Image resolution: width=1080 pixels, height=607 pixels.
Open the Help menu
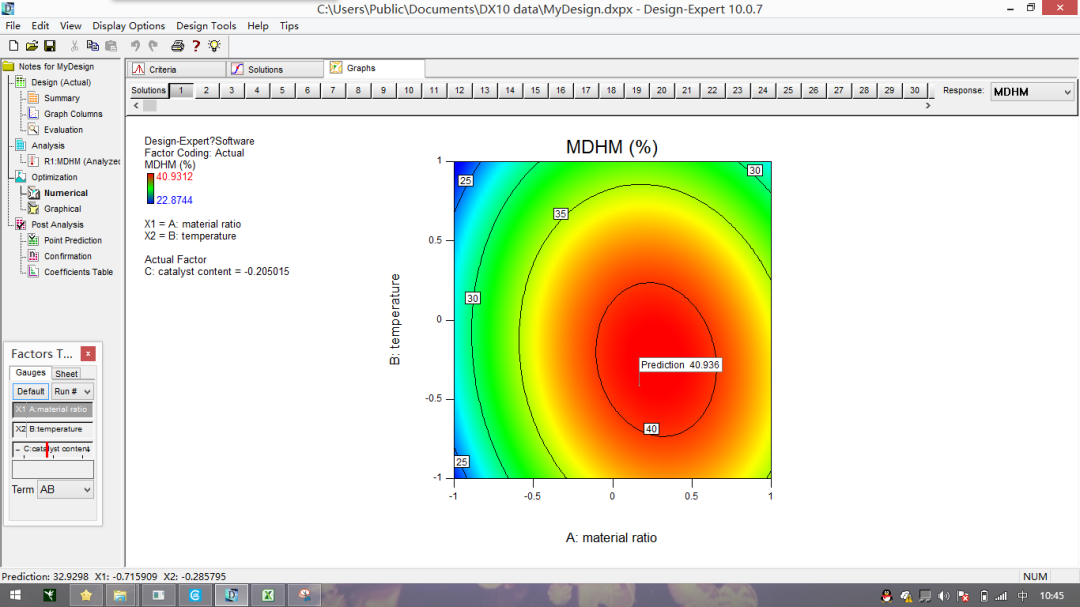pyautogui.click(x=258, y=26)
